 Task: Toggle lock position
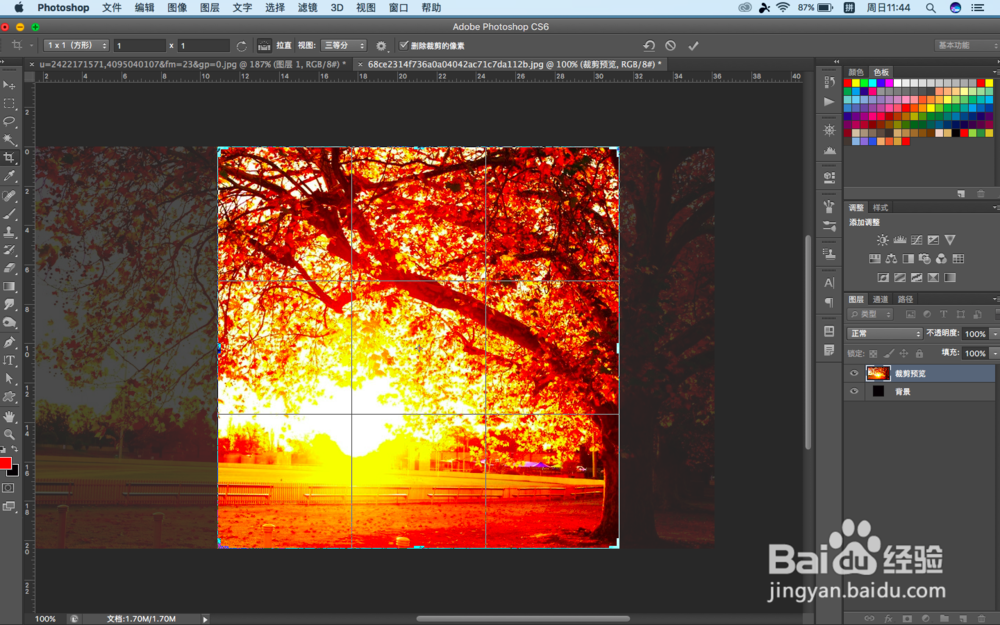tap(904, 353)
